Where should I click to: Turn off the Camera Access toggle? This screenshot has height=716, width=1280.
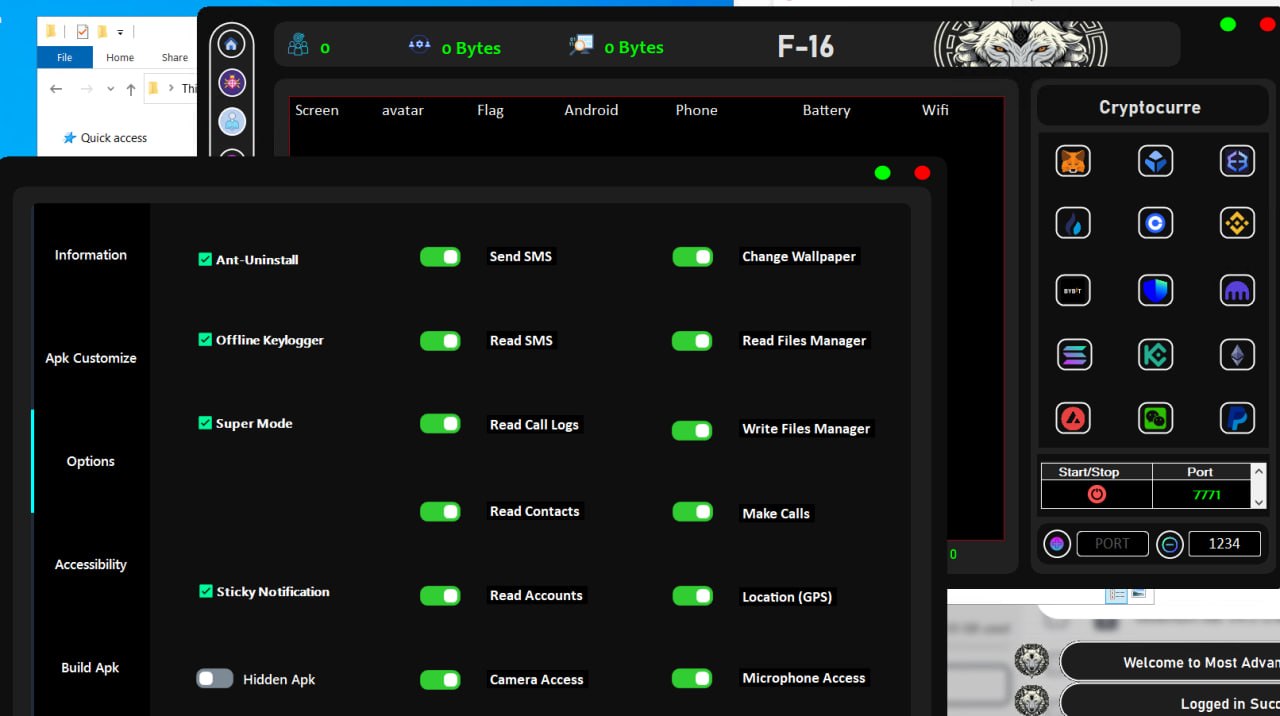440,680
